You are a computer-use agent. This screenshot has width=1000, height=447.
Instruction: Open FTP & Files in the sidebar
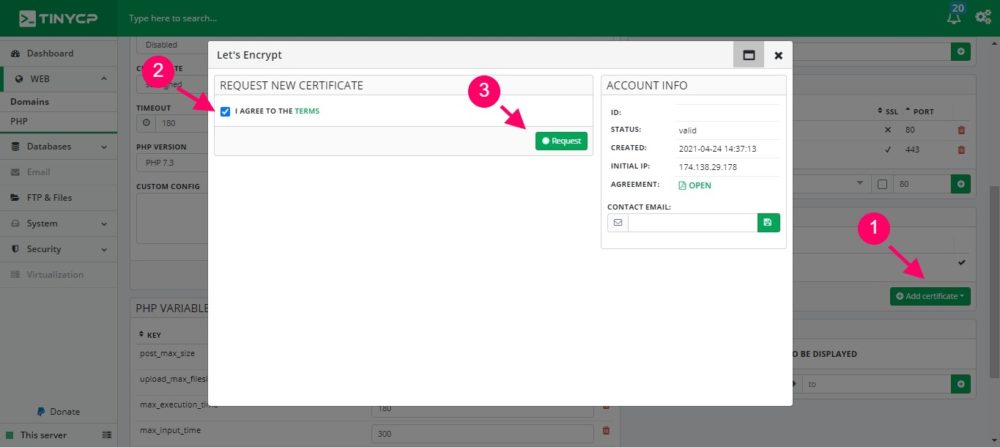[x=49, y=198]
